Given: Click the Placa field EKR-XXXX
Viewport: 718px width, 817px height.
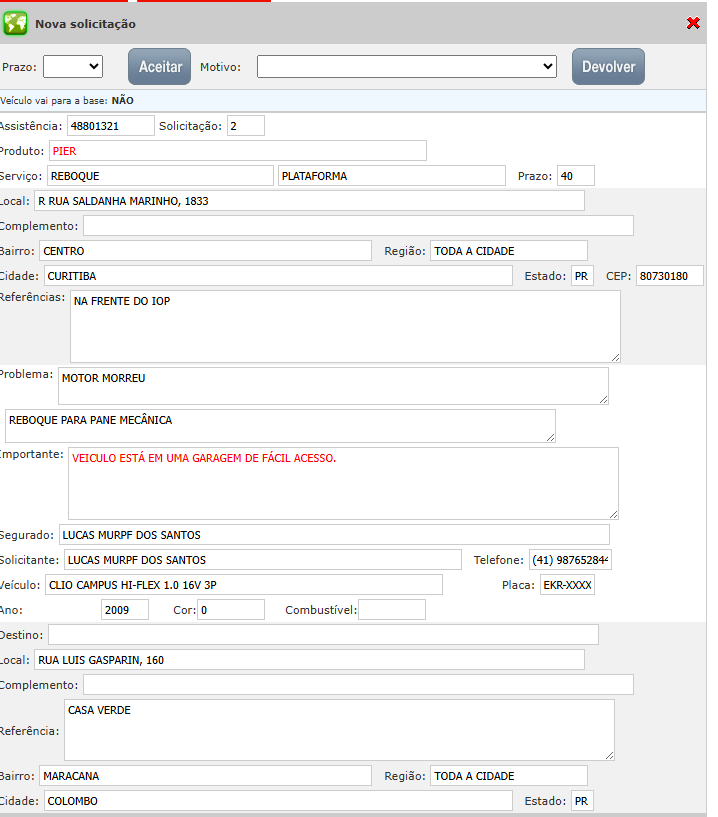Looking at the screenshot, I should 567,585.
